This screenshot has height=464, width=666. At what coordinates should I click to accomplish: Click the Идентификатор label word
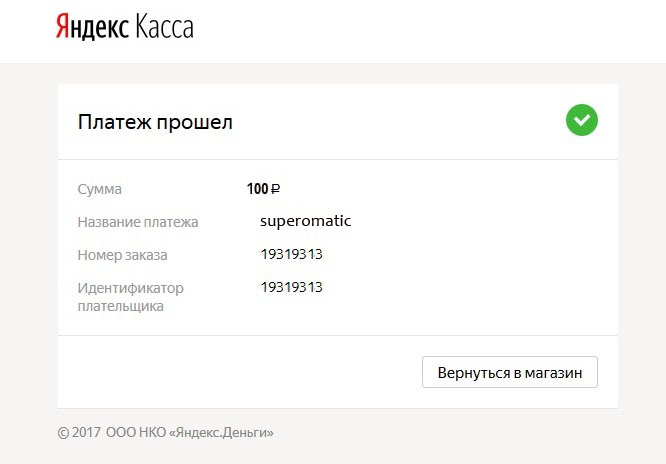click(130, 288)
